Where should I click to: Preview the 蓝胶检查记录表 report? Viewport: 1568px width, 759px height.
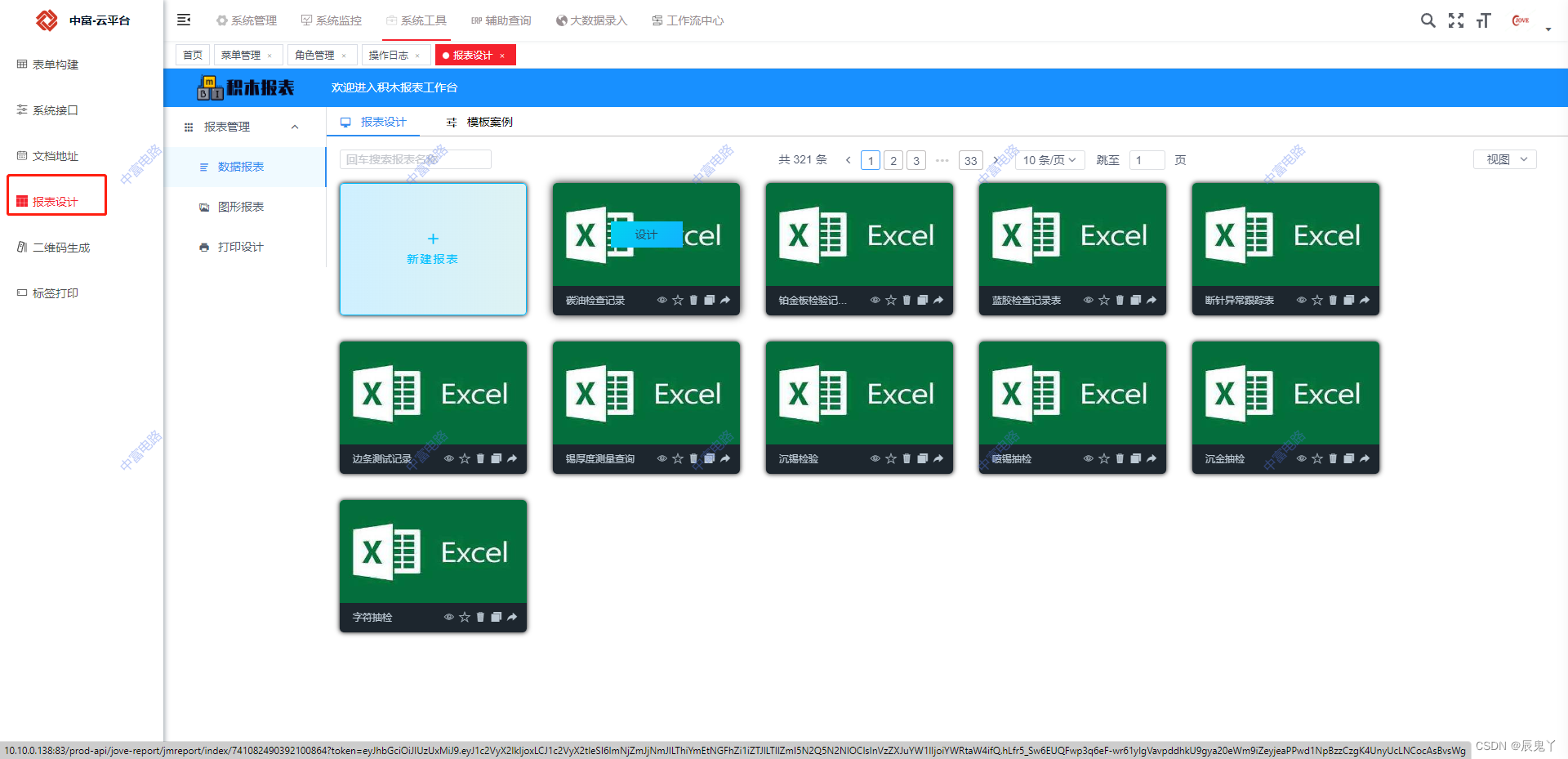click(x=1088, y=300)
